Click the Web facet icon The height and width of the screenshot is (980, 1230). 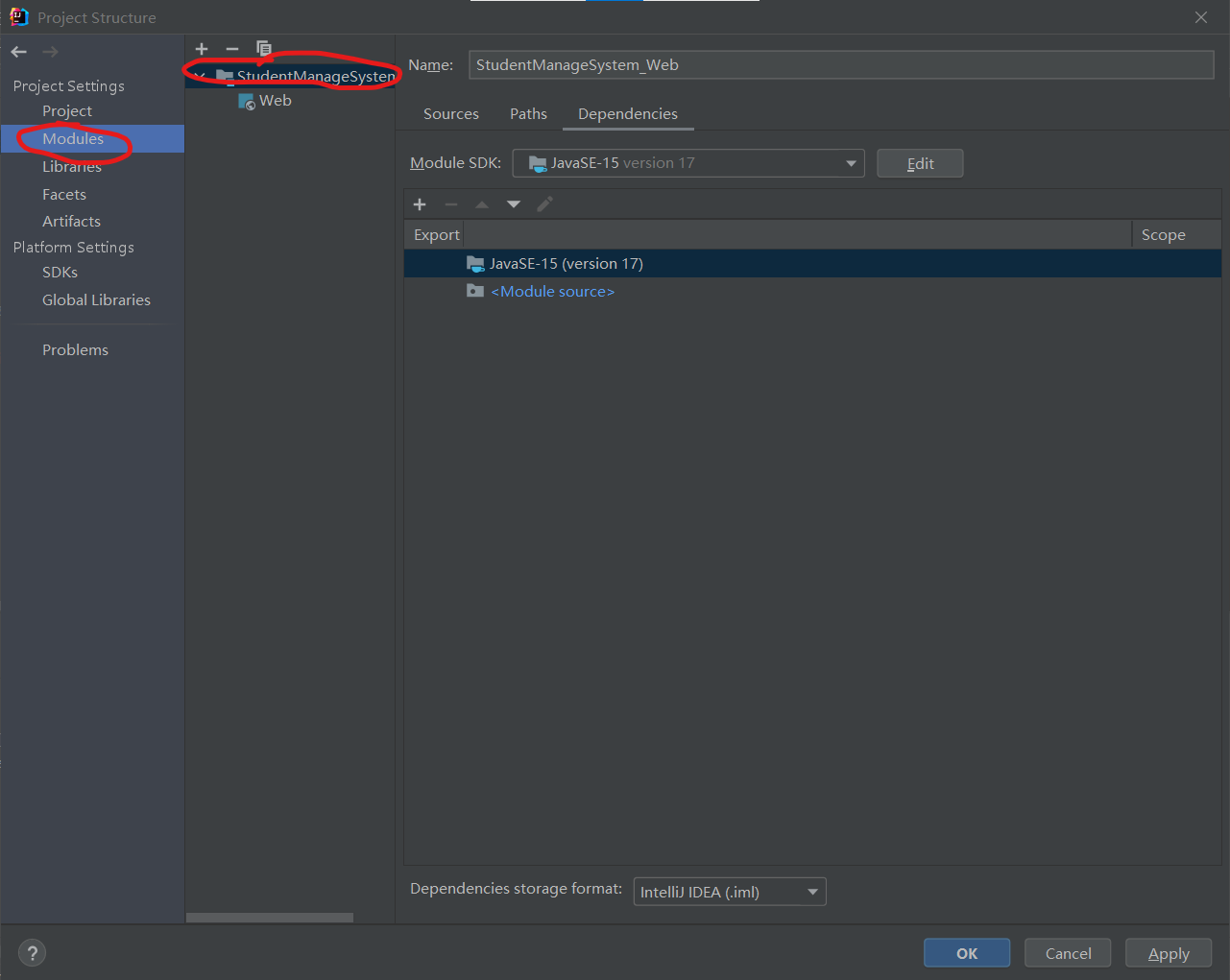coord(247,101)
